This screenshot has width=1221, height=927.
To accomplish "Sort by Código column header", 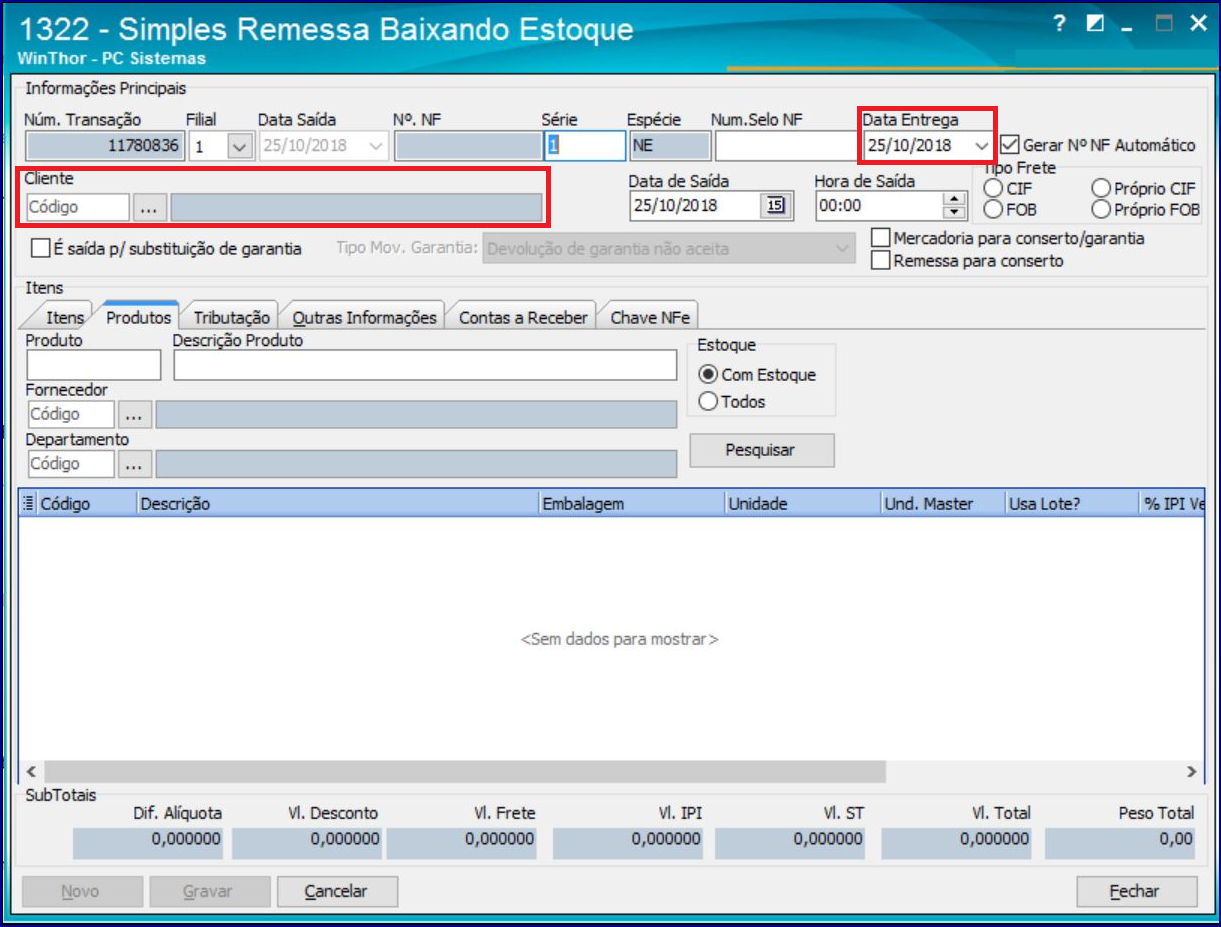I will [x=86, y=504].
